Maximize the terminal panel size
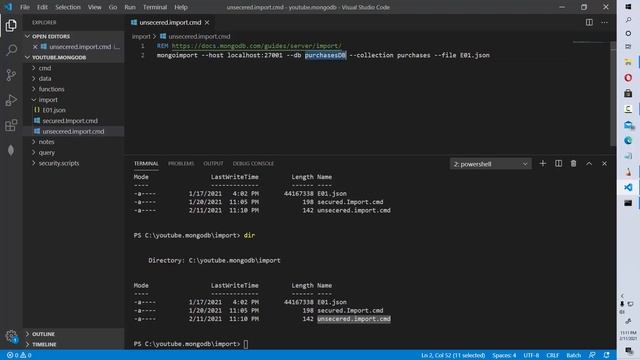The width and height of the screenshot is (640, 360). [x=589, y=164]
